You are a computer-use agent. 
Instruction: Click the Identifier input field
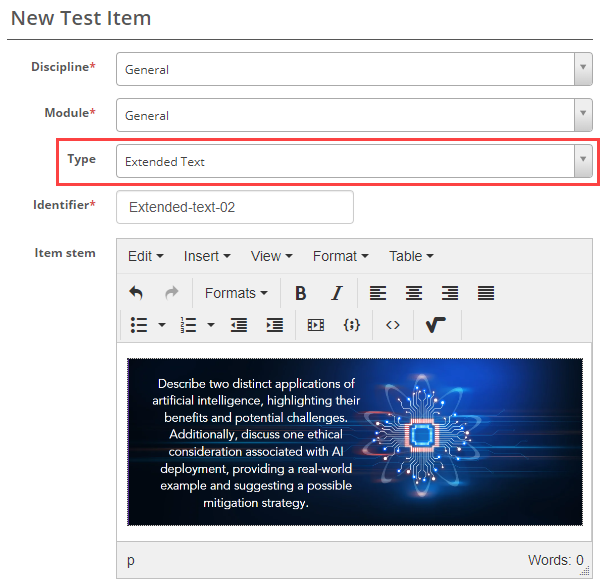pos(235,207)
